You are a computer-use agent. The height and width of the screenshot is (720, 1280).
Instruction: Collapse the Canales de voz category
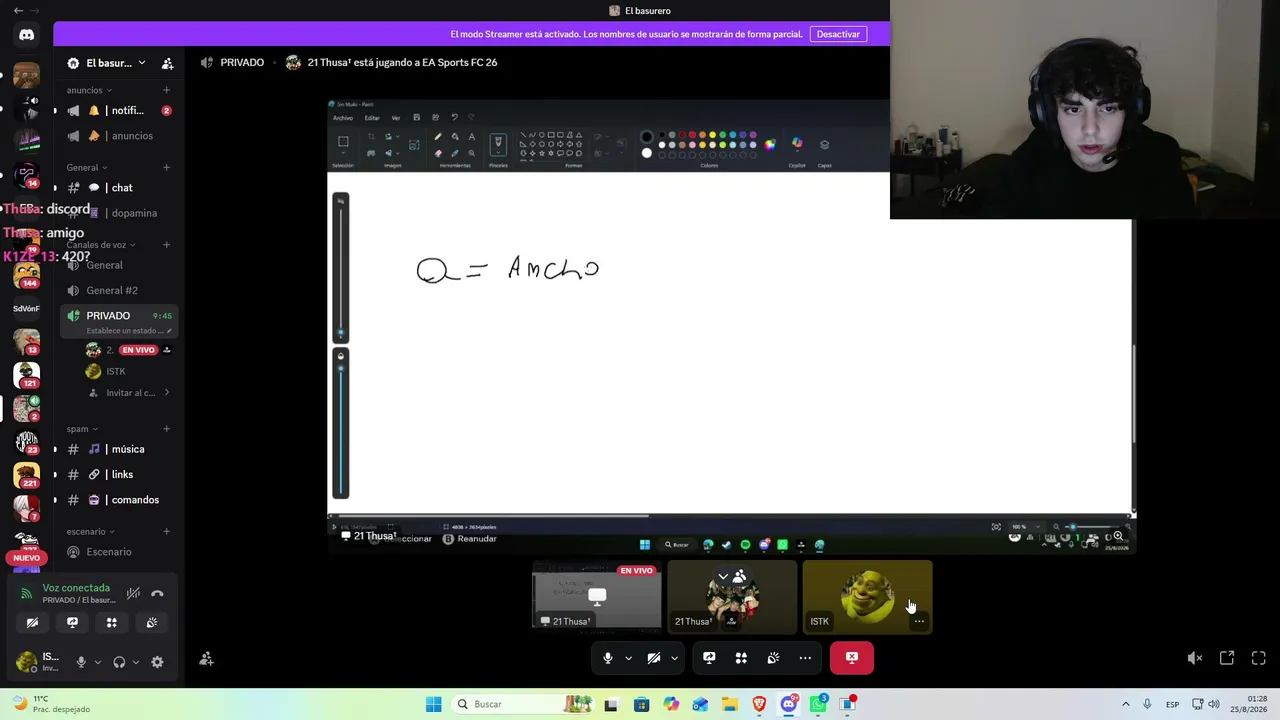click(101, 245)
